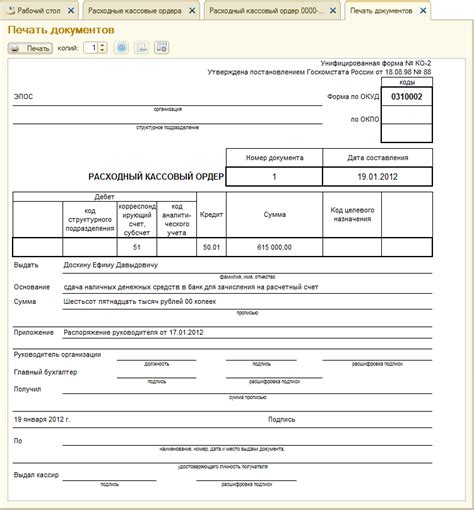
Task: Click the Основание text about сдача наличных
Action: 191,287
